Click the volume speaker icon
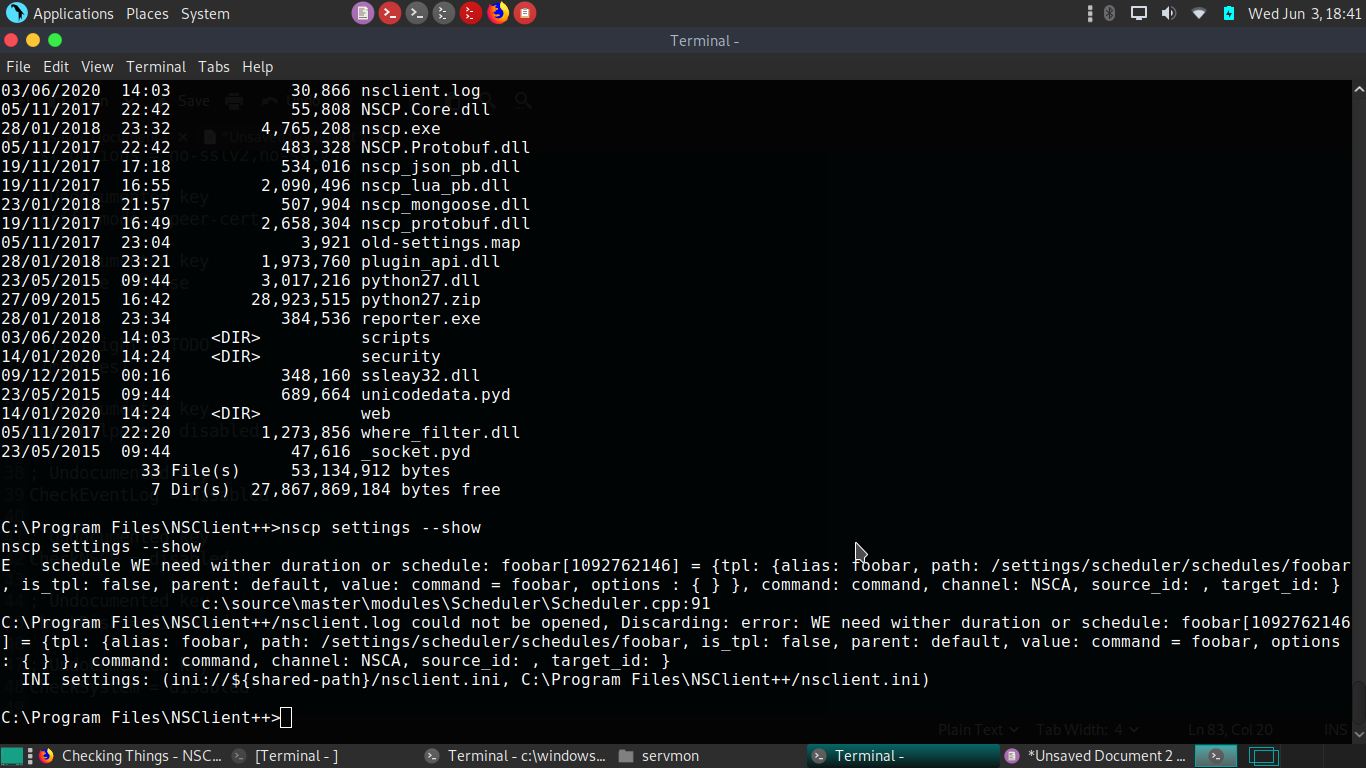 pos(1168,13)
